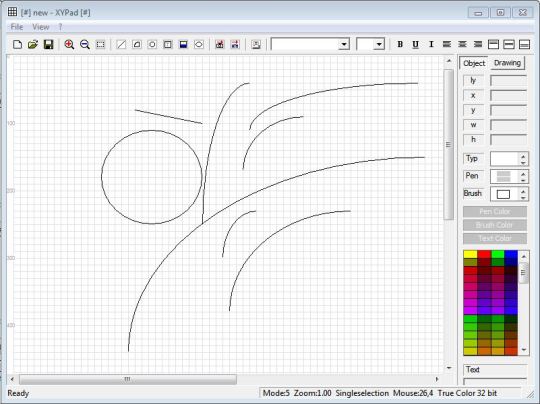Switch to the Object tab

click(x=474, y=63)
